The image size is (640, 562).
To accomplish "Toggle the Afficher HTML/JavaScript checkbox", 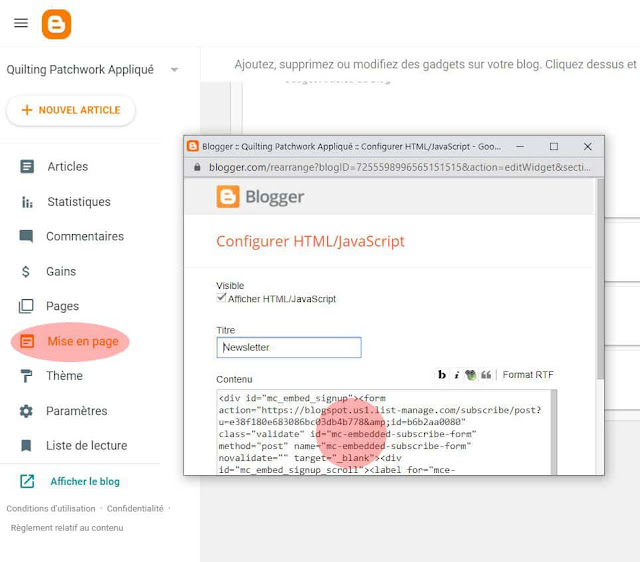I will [x=221, y=298].
